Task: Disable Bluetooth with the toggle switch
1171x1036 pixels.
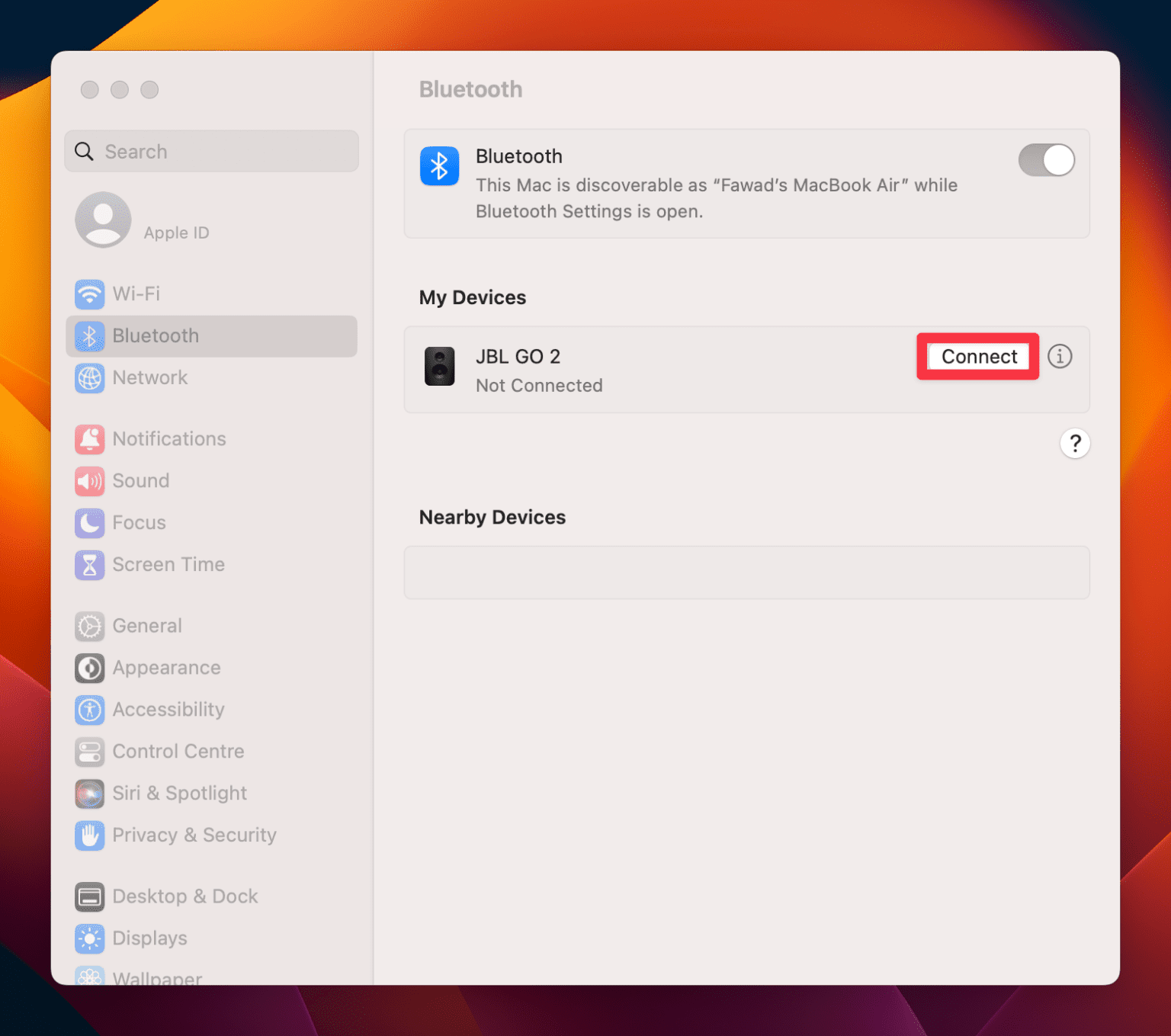Action: point(1046,160)
